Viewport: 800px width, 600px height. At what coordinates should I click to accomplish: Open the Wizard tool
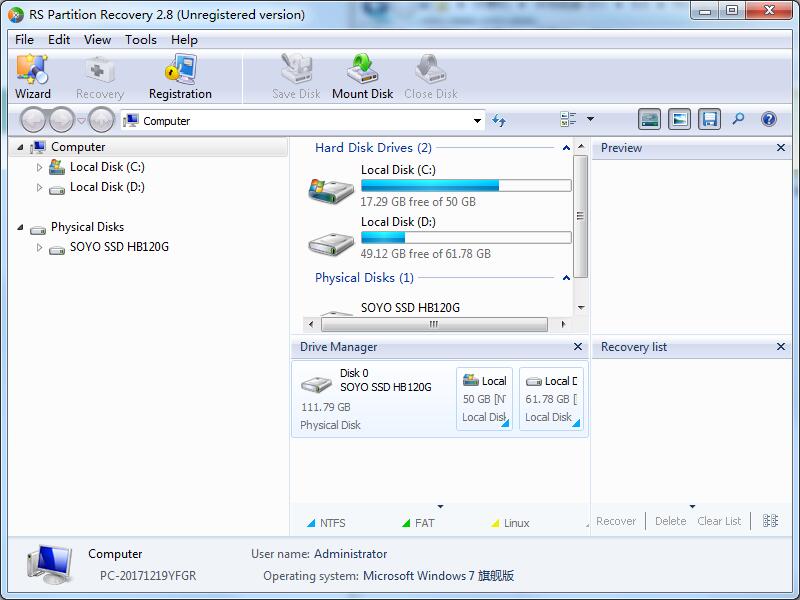[33, 76]
